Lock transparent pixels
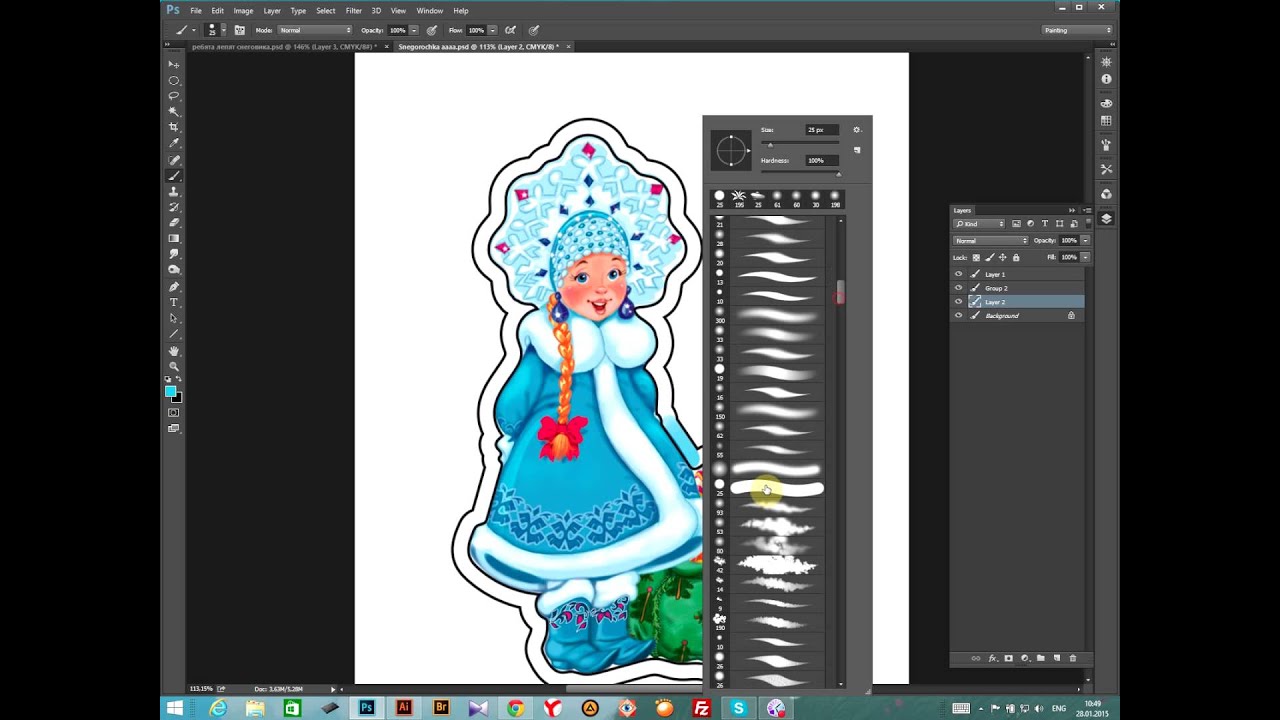 977,257
